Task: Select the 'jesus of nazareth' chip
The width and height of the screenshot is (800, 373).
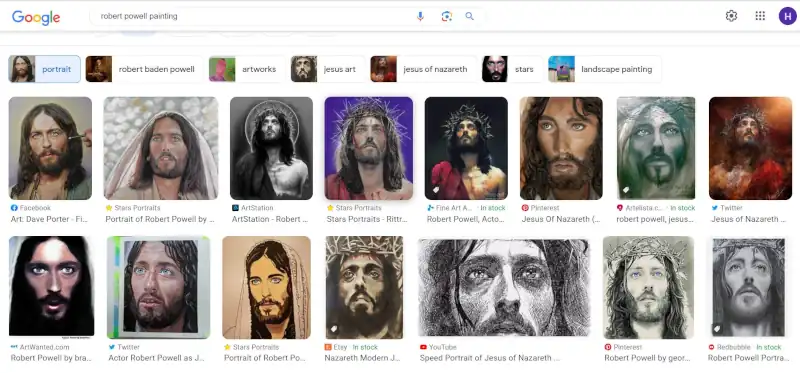Action: coord(423,69)
